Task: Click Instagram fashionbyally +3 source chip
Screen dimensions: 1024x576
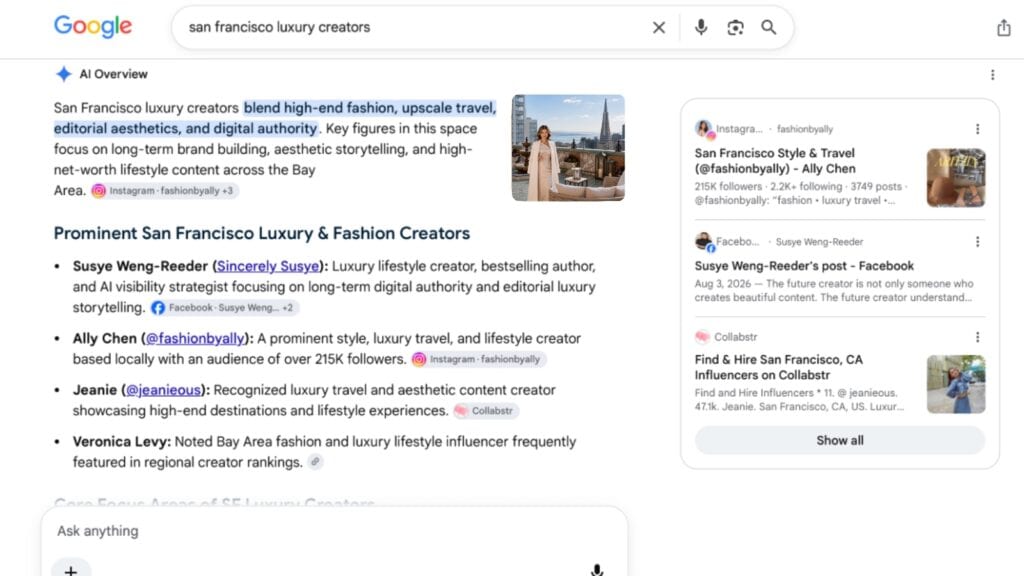Action: coord(164,191)
